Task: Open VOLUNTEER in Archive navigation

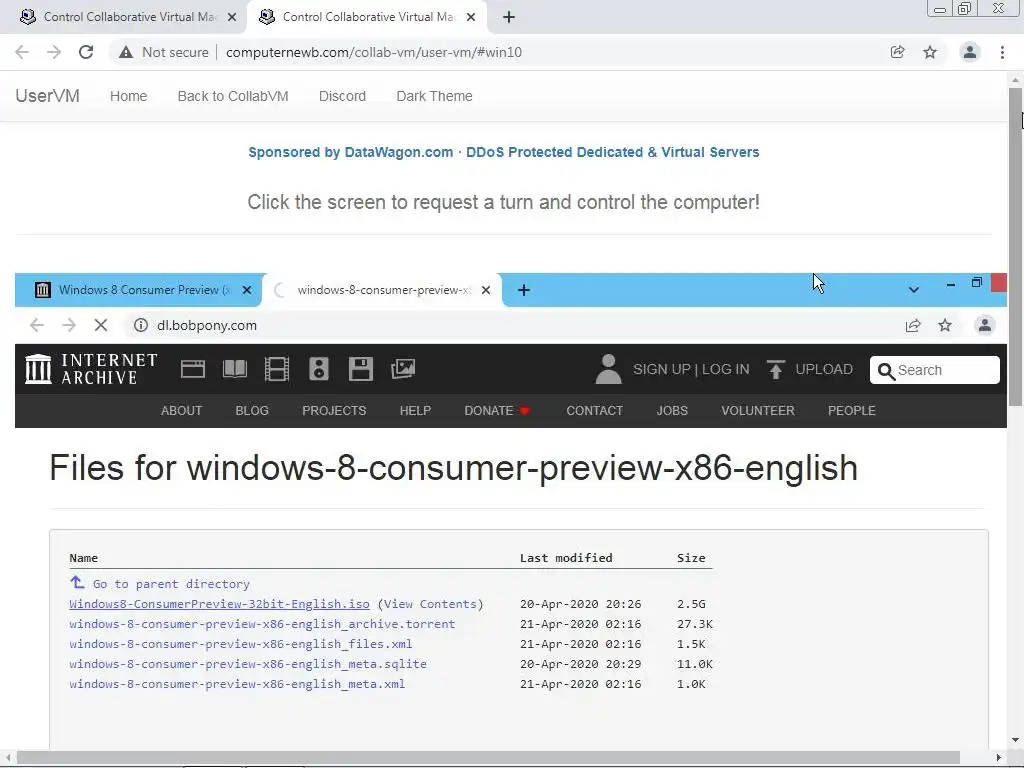Action: point(758,411)
